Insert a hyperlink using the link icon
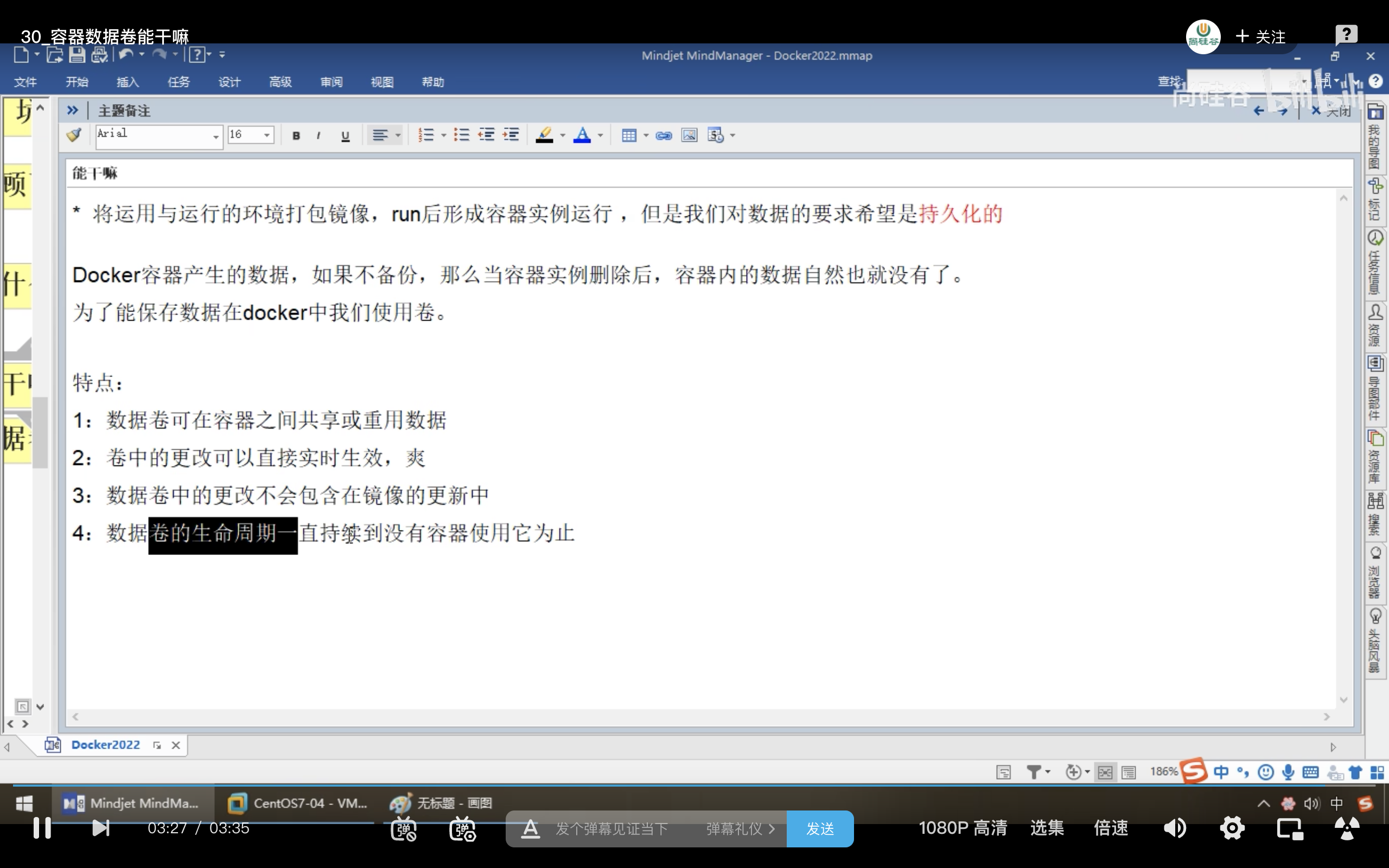 click(664, 136)
